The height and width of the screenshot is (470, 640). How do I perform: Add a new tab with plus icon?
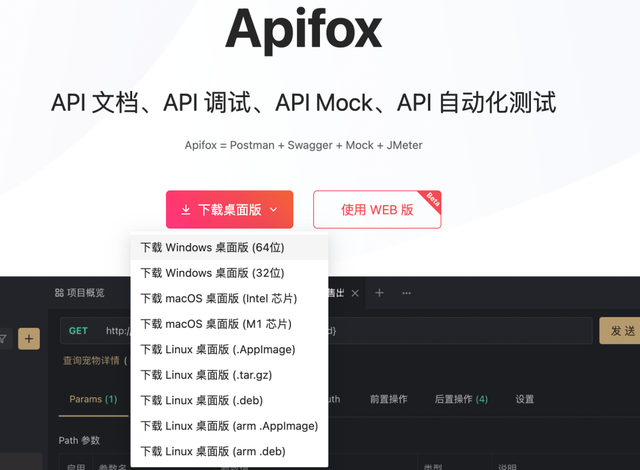pos(379,293)
